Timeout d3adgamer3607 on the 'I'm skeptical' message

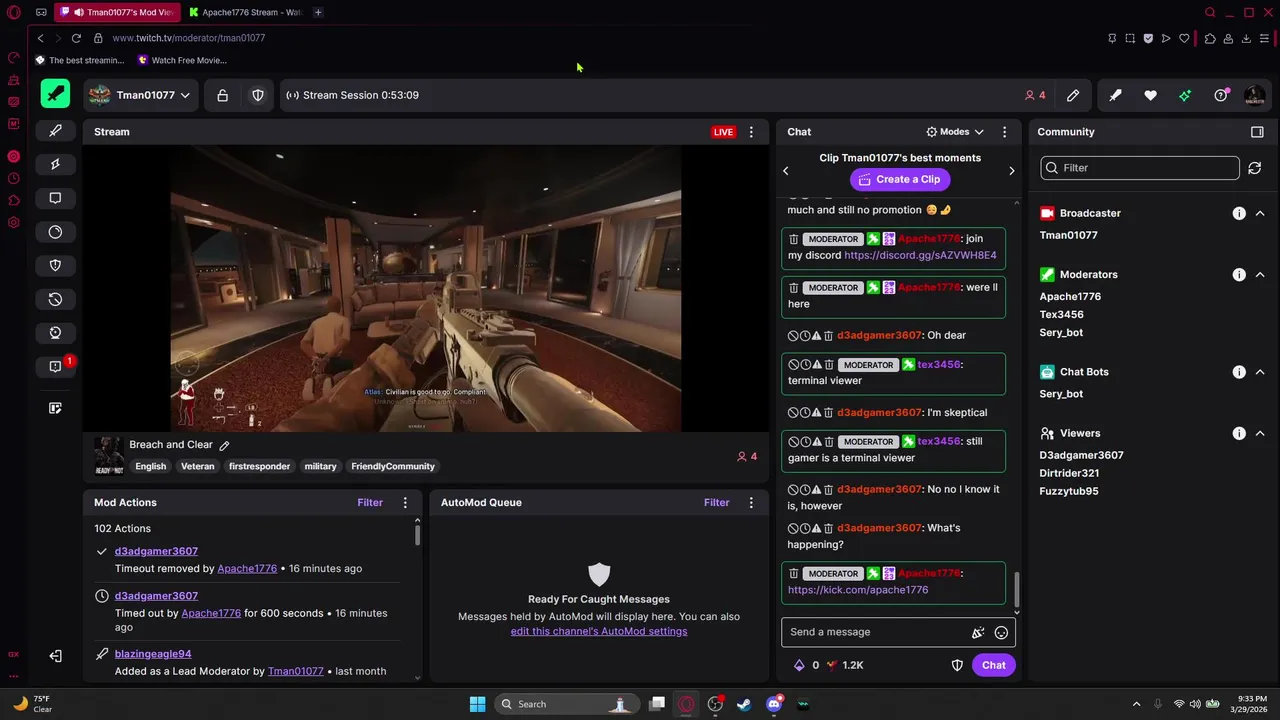click(x=805, y=413)
